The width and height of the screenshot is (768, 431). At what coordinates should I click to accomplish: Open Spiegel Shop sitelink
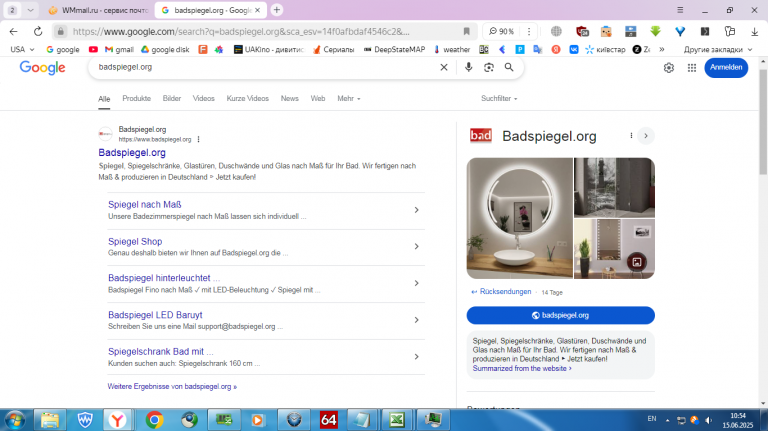point(135,241)
